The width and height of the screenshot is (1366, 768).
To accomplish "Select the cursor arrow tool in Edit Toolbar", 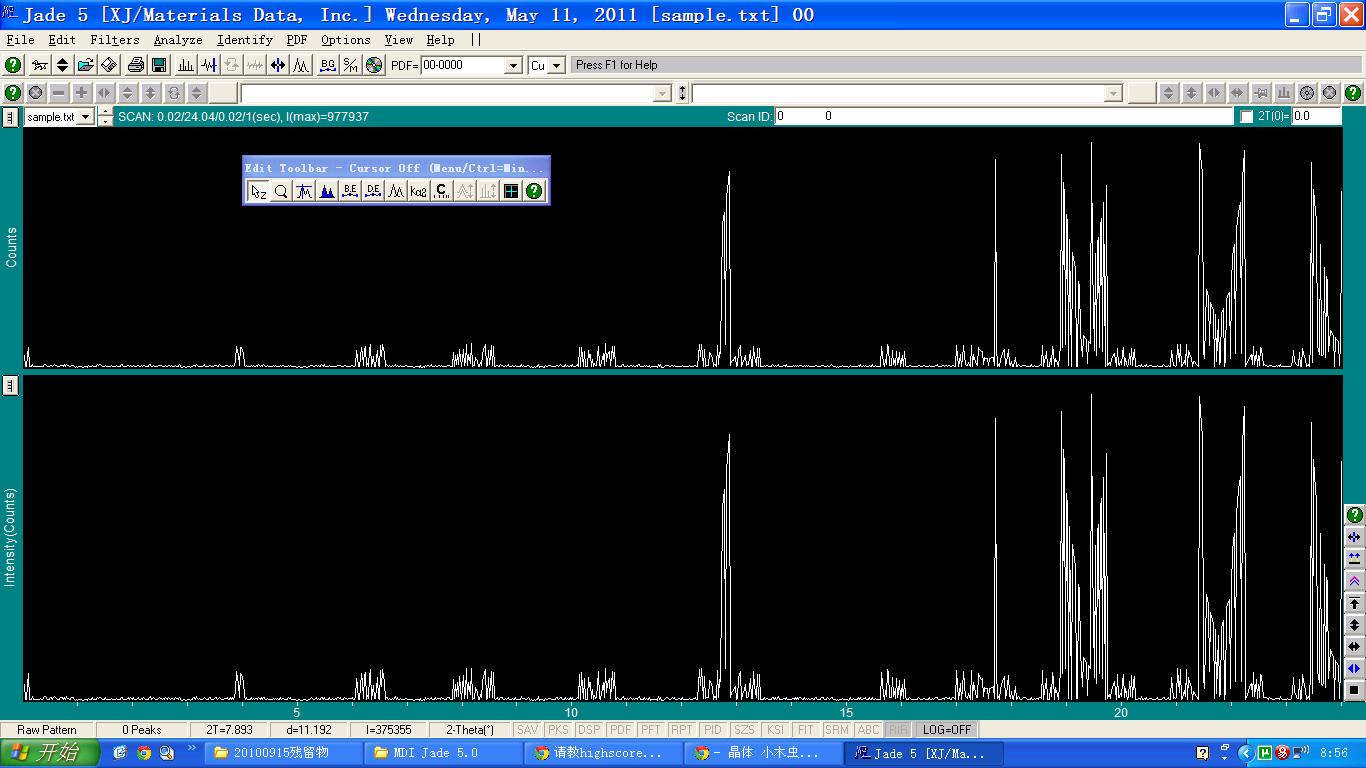I will pos(258,191).
